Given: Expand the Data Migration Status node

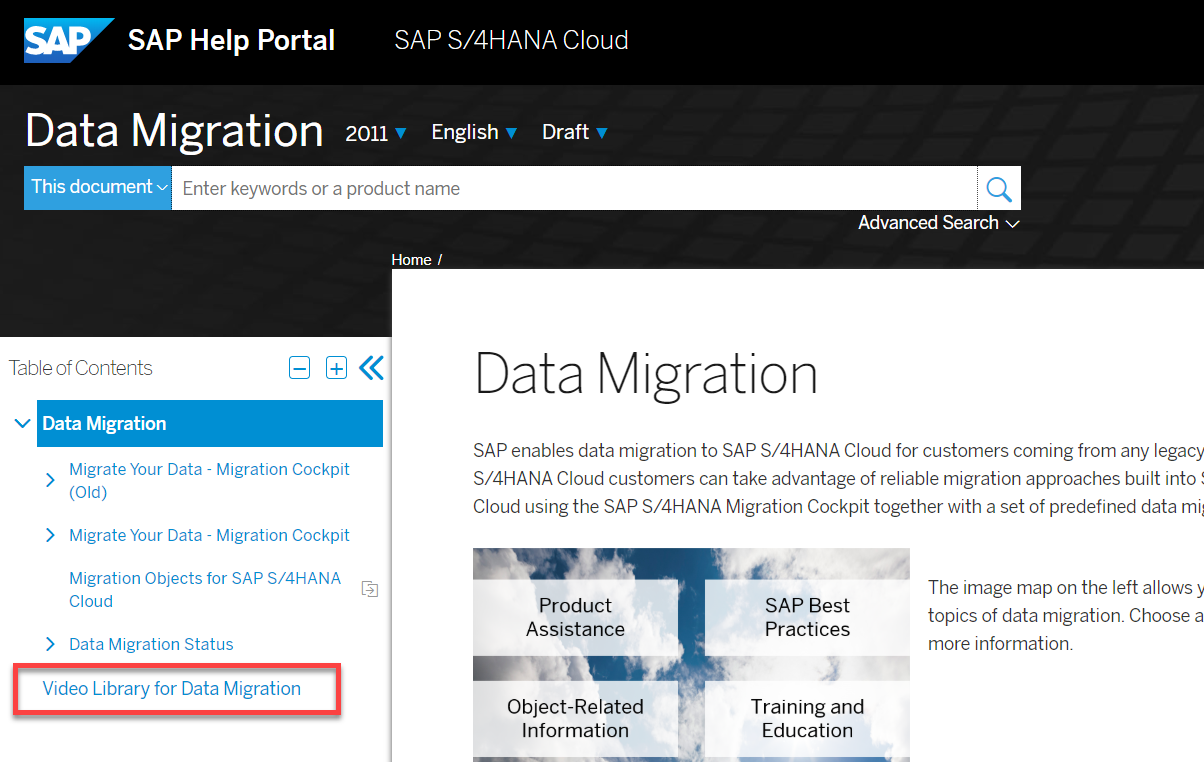Looking at the screenshot, I should (50, 645).
